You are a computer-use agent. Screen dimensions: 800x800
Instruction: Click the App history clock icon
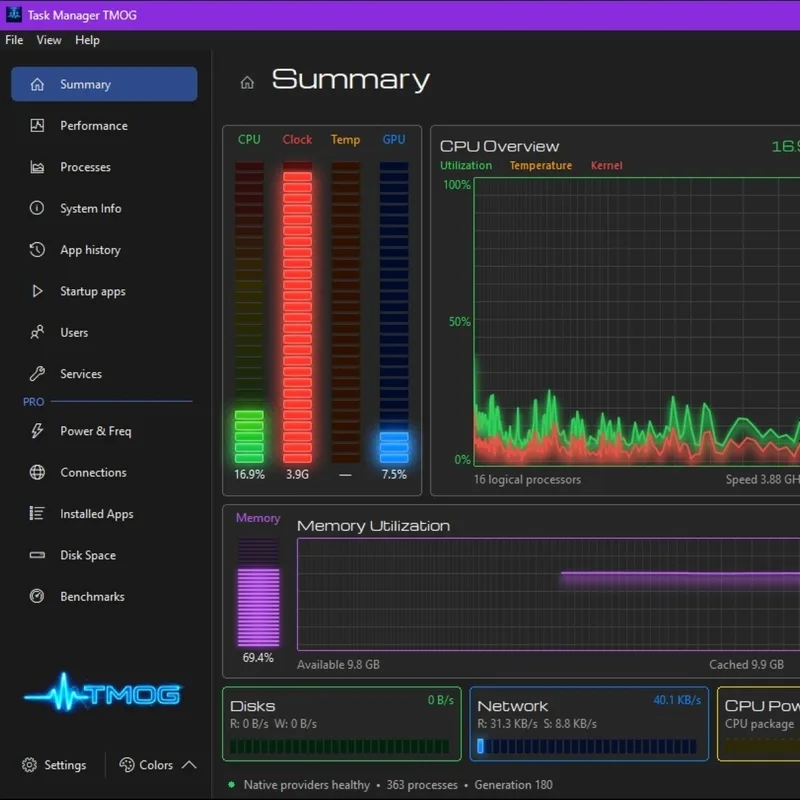[37, 249]
